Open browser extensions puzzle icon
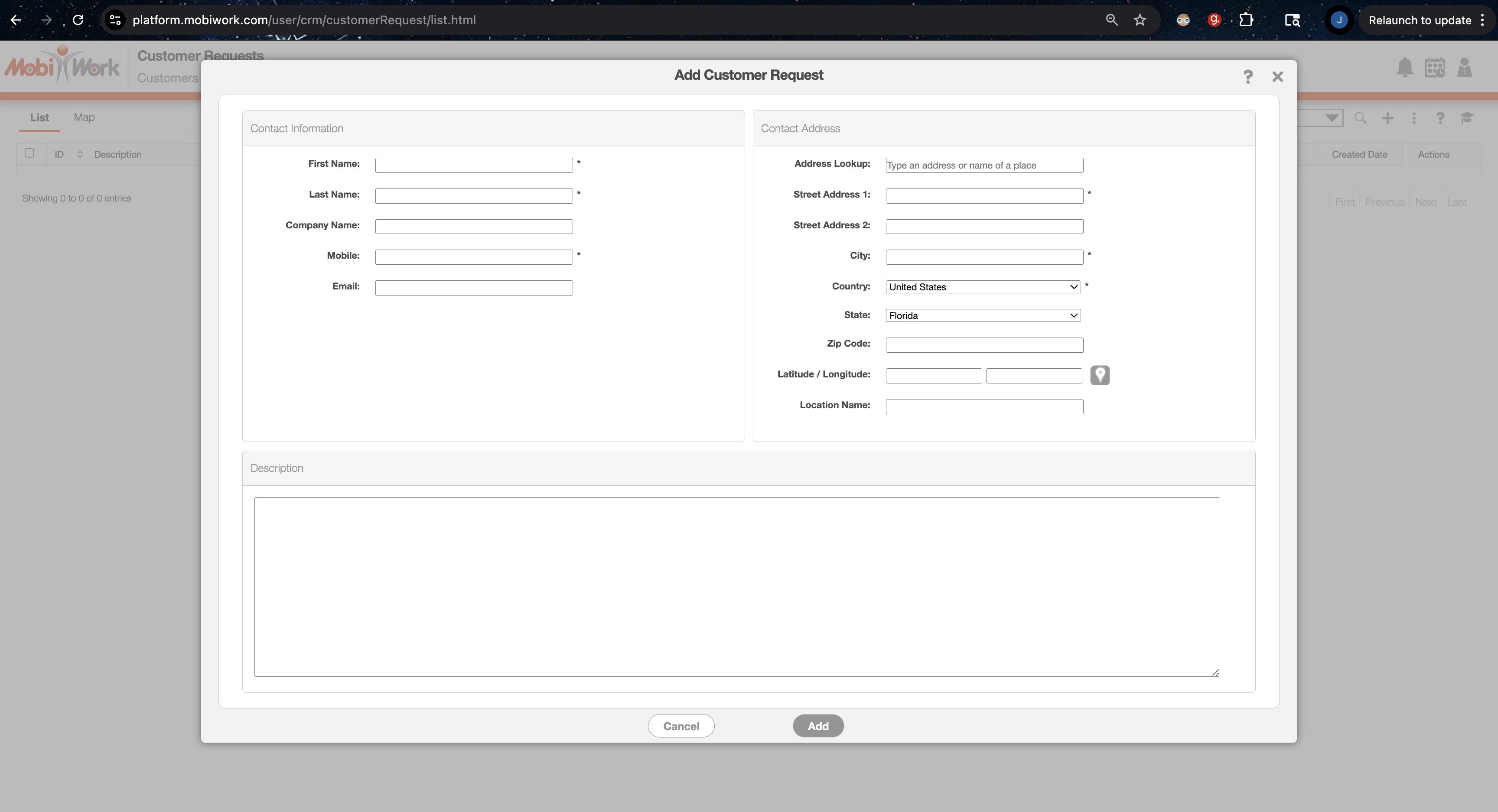Screen dimensions: 1498x812 (x=1246, y=20)
